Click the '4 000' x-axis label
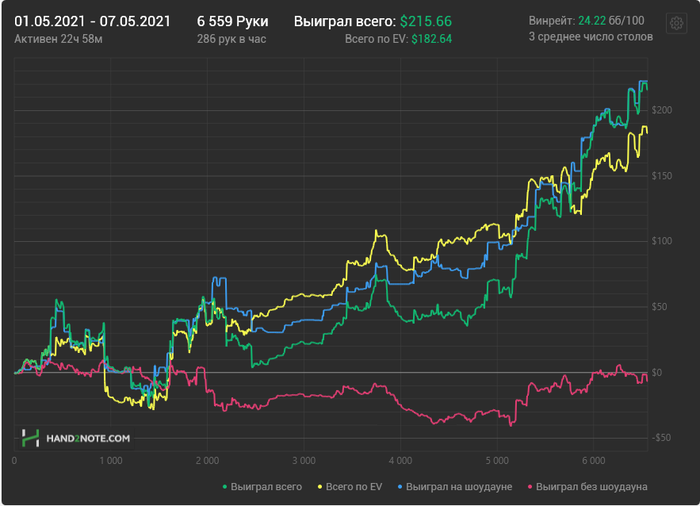 pyautogui.click(x=400, y=460)
